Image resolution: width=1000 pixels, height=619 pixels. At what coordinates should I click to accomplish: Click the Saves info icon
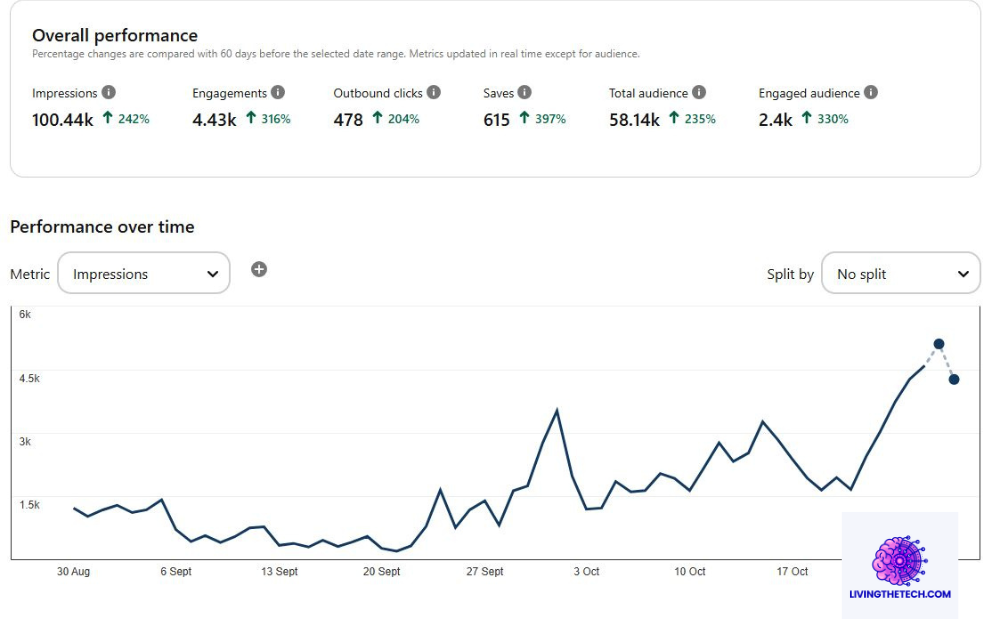pyautogui.click(x=524, y=92)
